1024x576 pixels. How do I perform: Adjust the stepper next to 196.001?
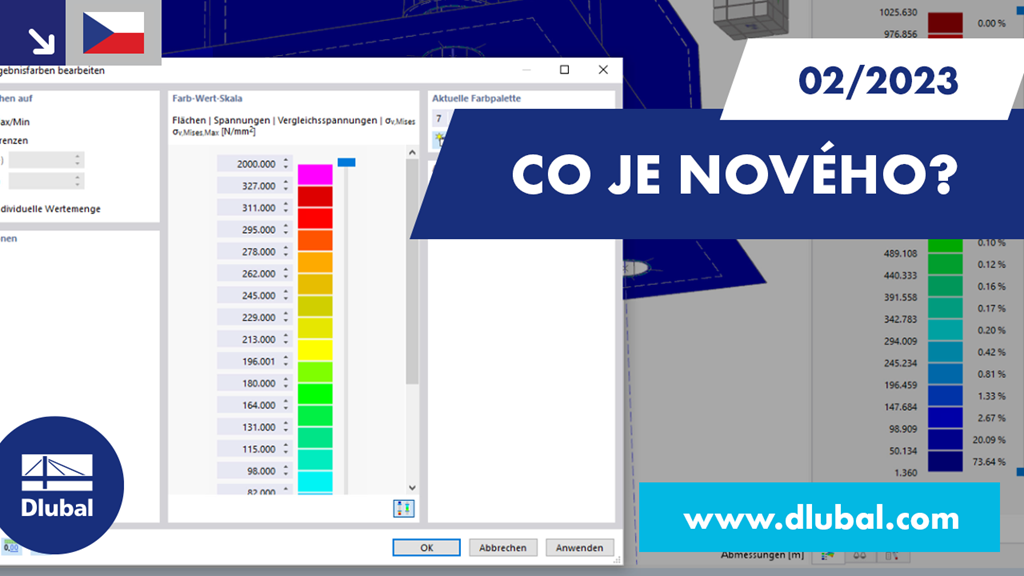(x=286, y=361)
